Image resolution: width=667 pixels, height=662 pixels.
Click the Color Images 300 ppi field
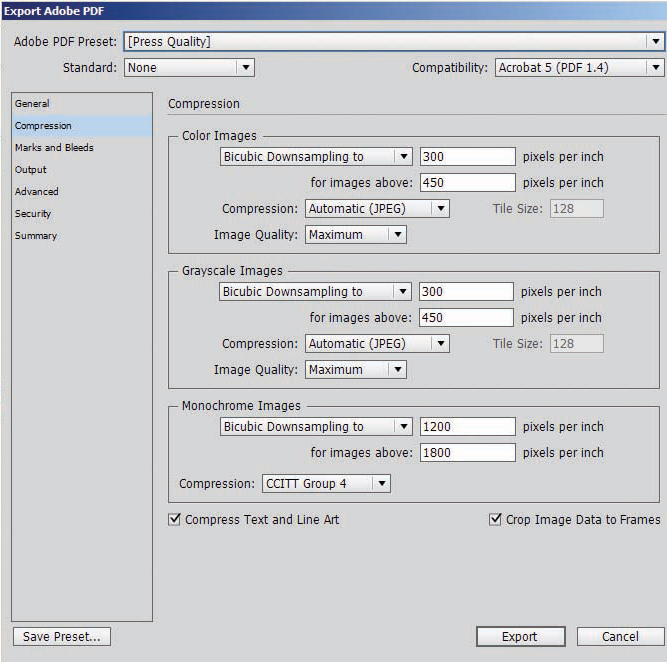(x=467, y=157)
